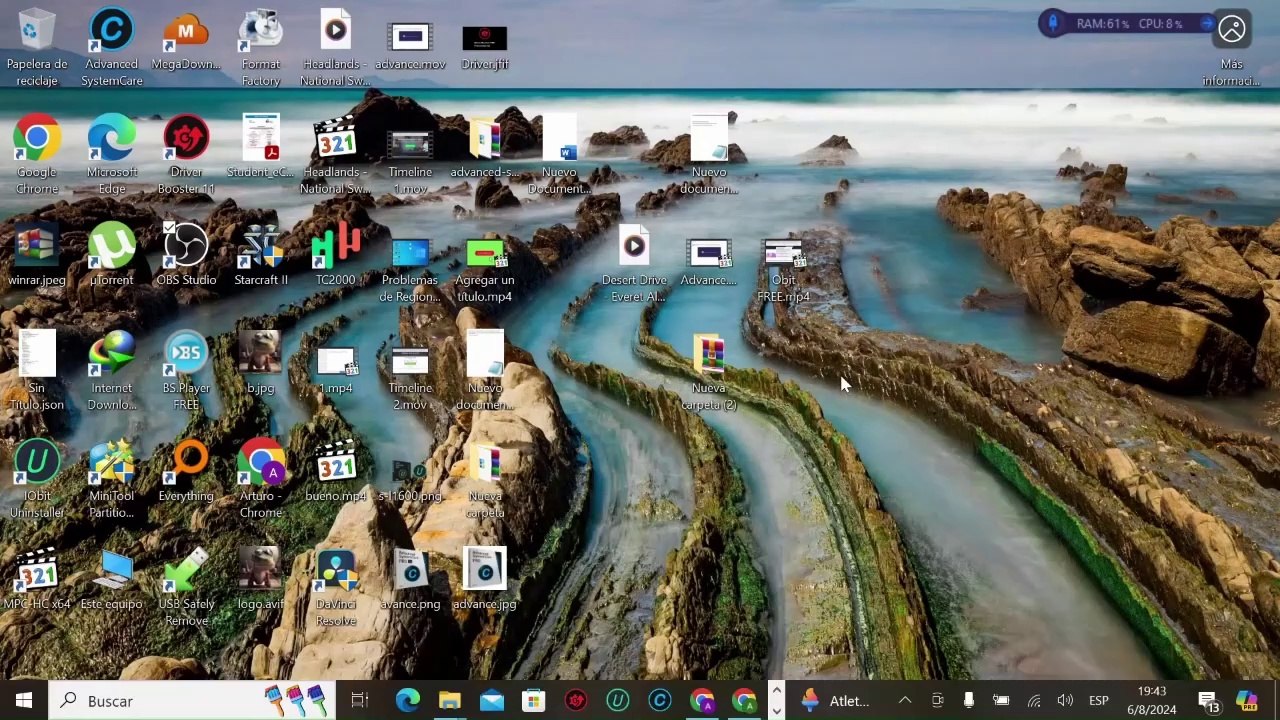This screenshot has height=720, width=1280.
Task: Expand the hidden system tray icons
Action: [905, 700]
